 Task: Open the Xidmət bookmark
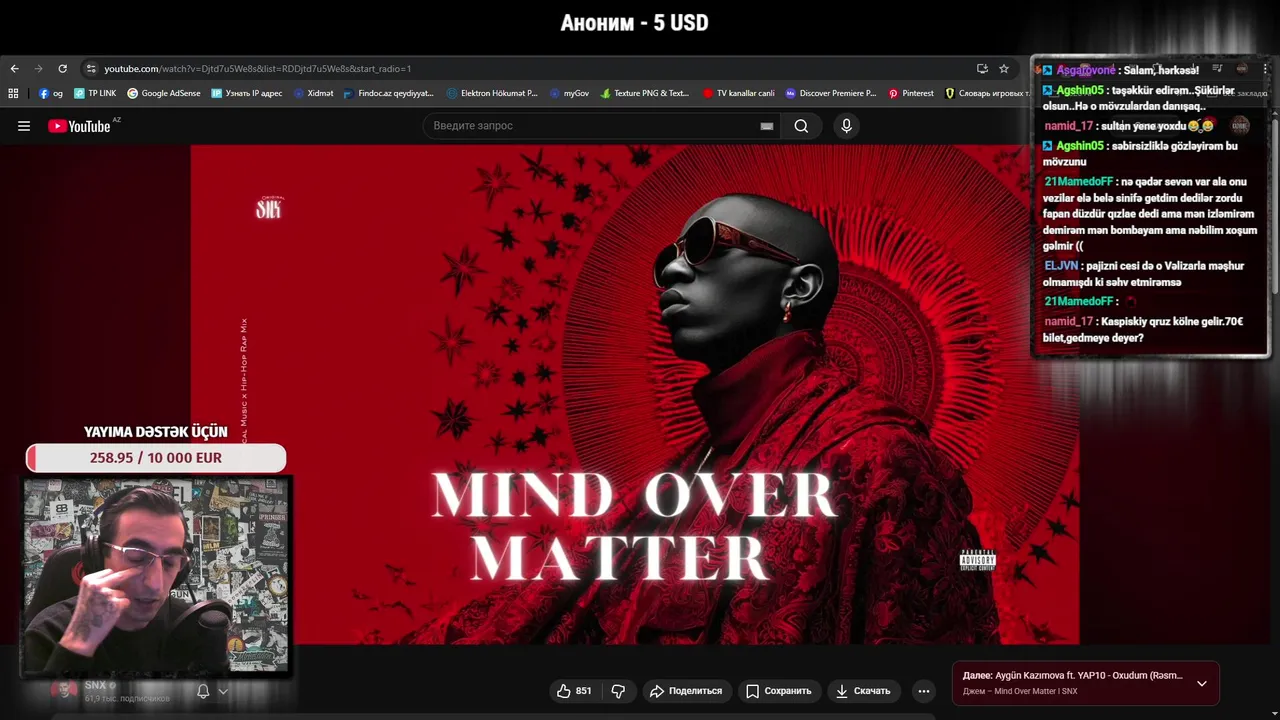314,93
